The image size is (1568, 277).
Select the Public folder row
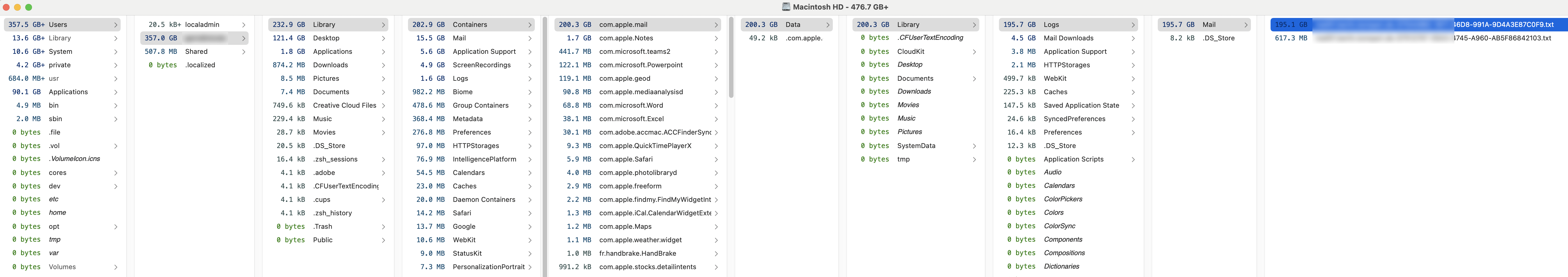coord(328,240)
